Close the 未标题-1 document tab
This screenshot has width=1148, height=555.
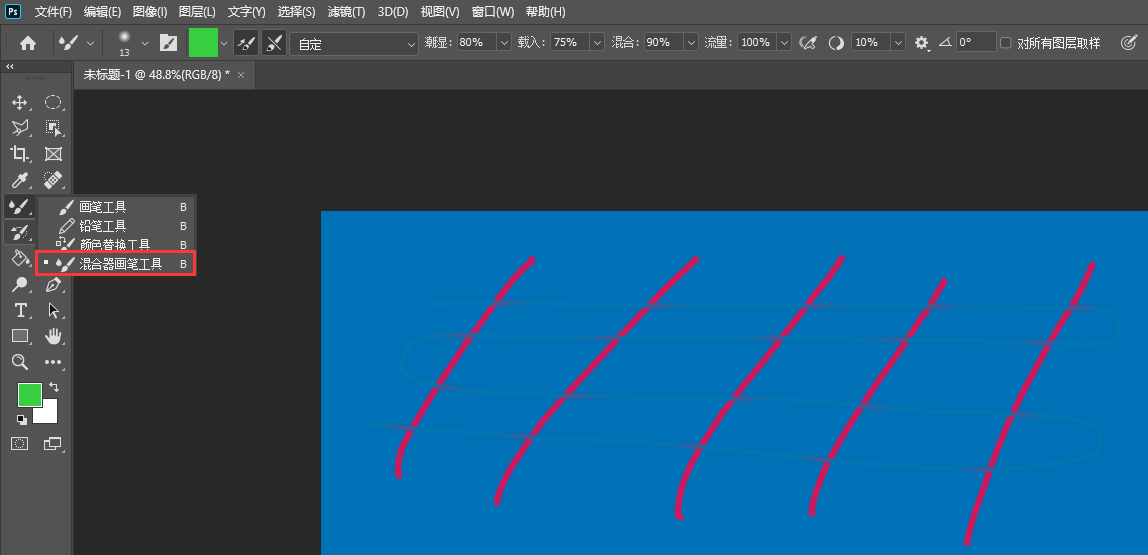[241, 75]
